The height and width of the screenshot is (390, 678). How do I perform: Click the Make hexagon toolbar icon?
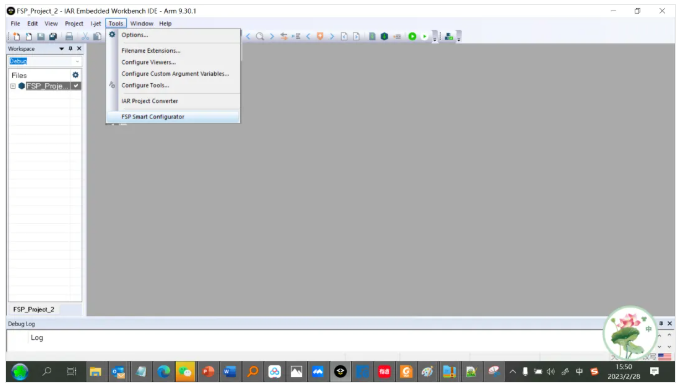(x=384, y=37)
